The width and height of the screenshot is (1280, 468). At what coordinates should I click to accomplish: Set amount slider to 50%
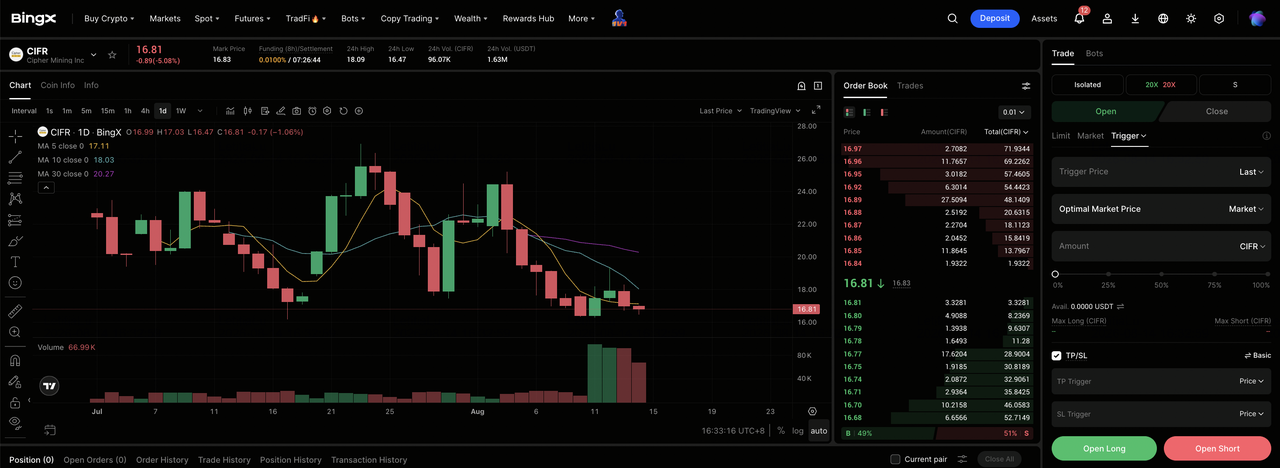[x=1161, y=273]
